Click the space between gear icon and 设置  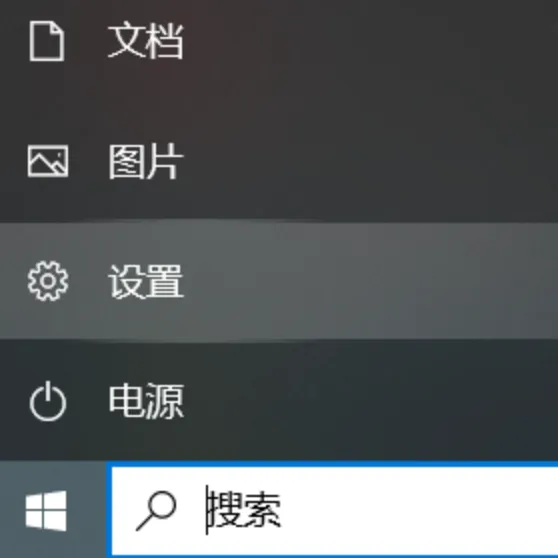(88, 281)
